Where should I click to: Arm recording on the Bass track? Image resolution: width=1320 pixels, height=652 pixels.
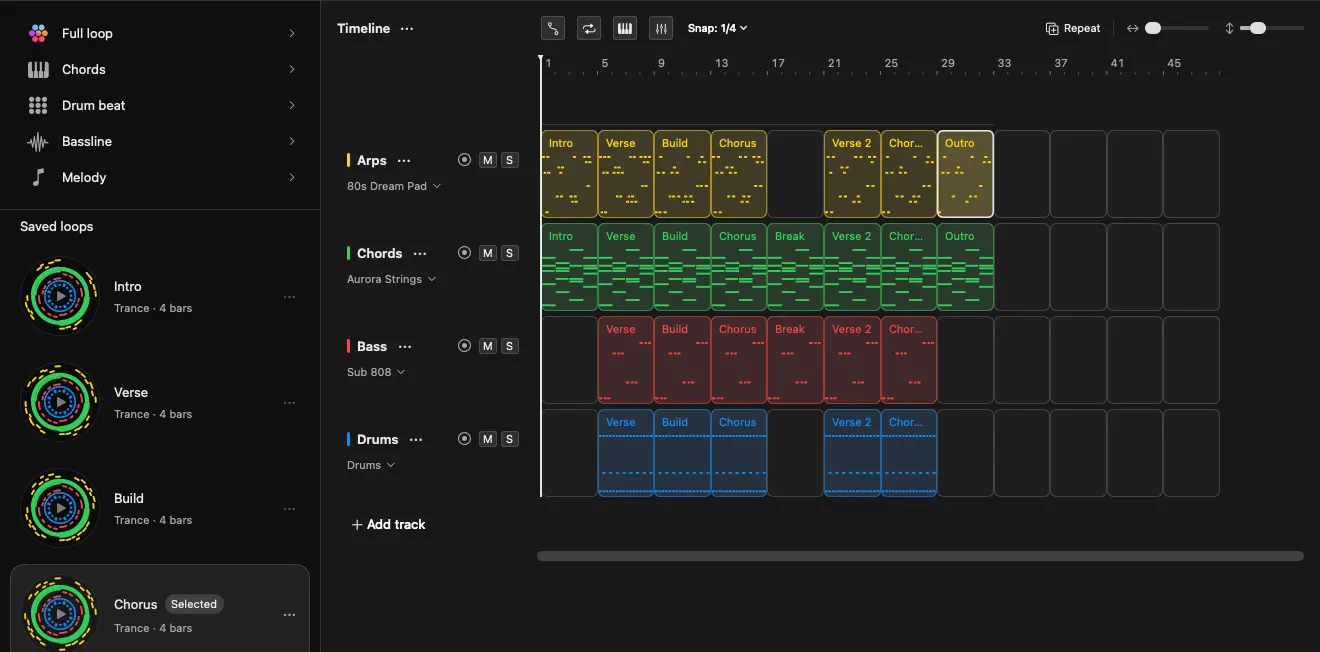point(464,346)
